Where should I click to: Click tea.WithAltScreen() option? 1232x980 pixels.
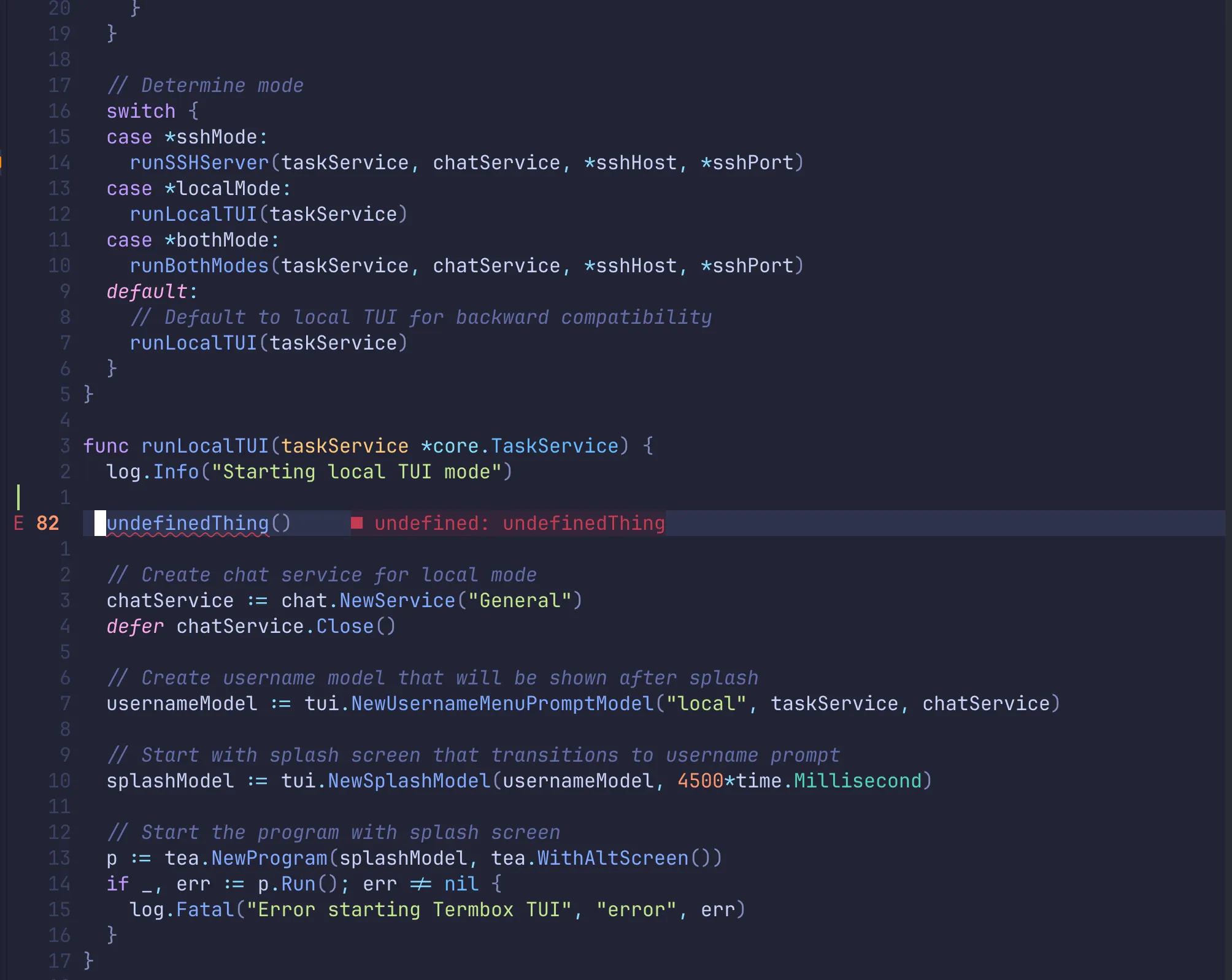coord(601,858)
